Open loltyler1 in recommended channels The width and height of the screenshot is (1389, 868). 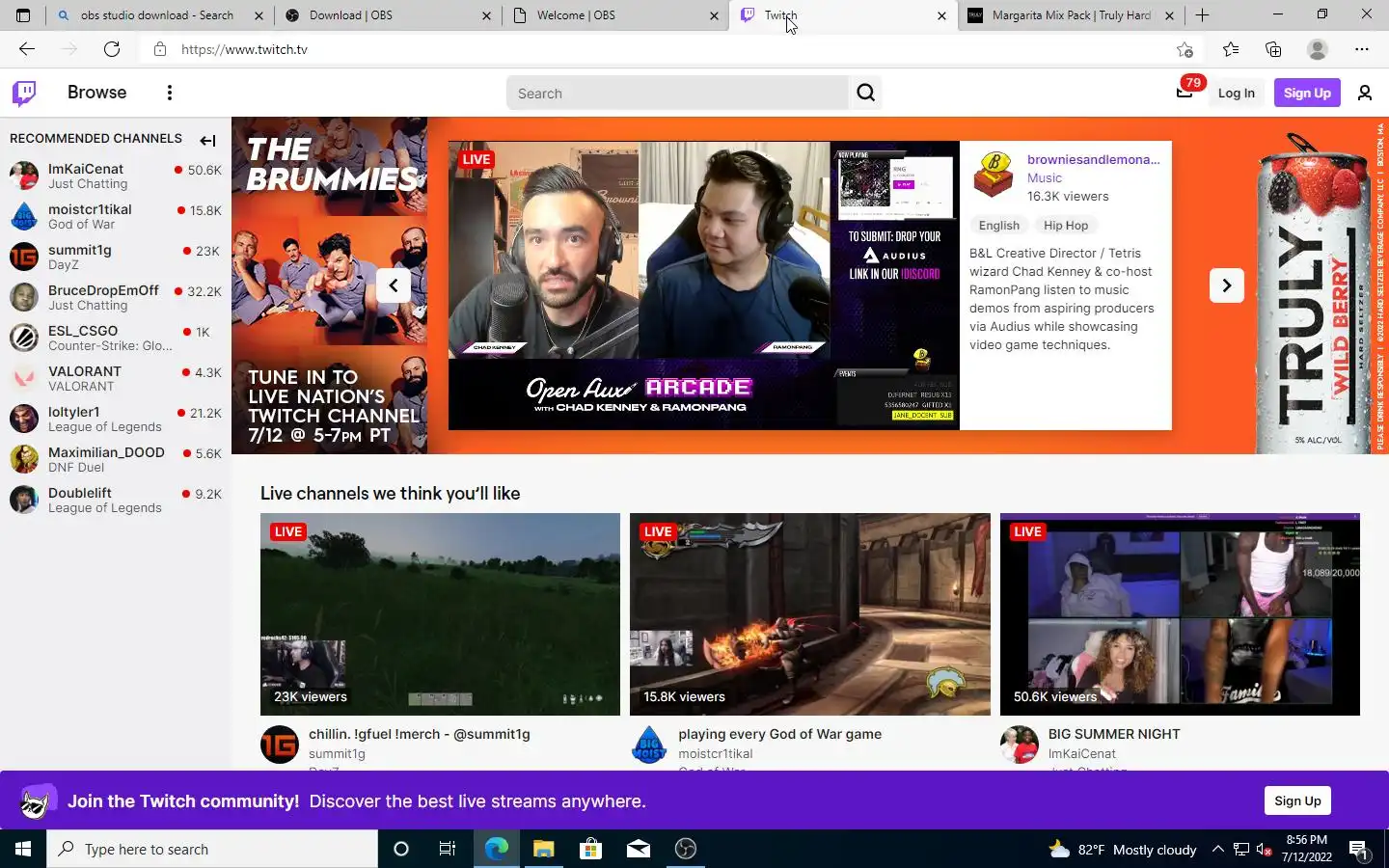click(116, 419)
